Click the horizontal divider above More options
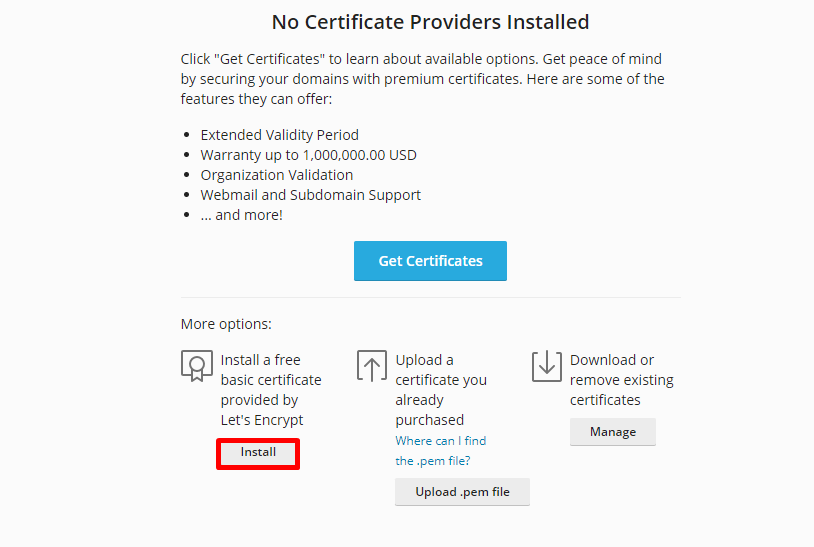Screen dimensions: 814x547 (x=430, y=297)
